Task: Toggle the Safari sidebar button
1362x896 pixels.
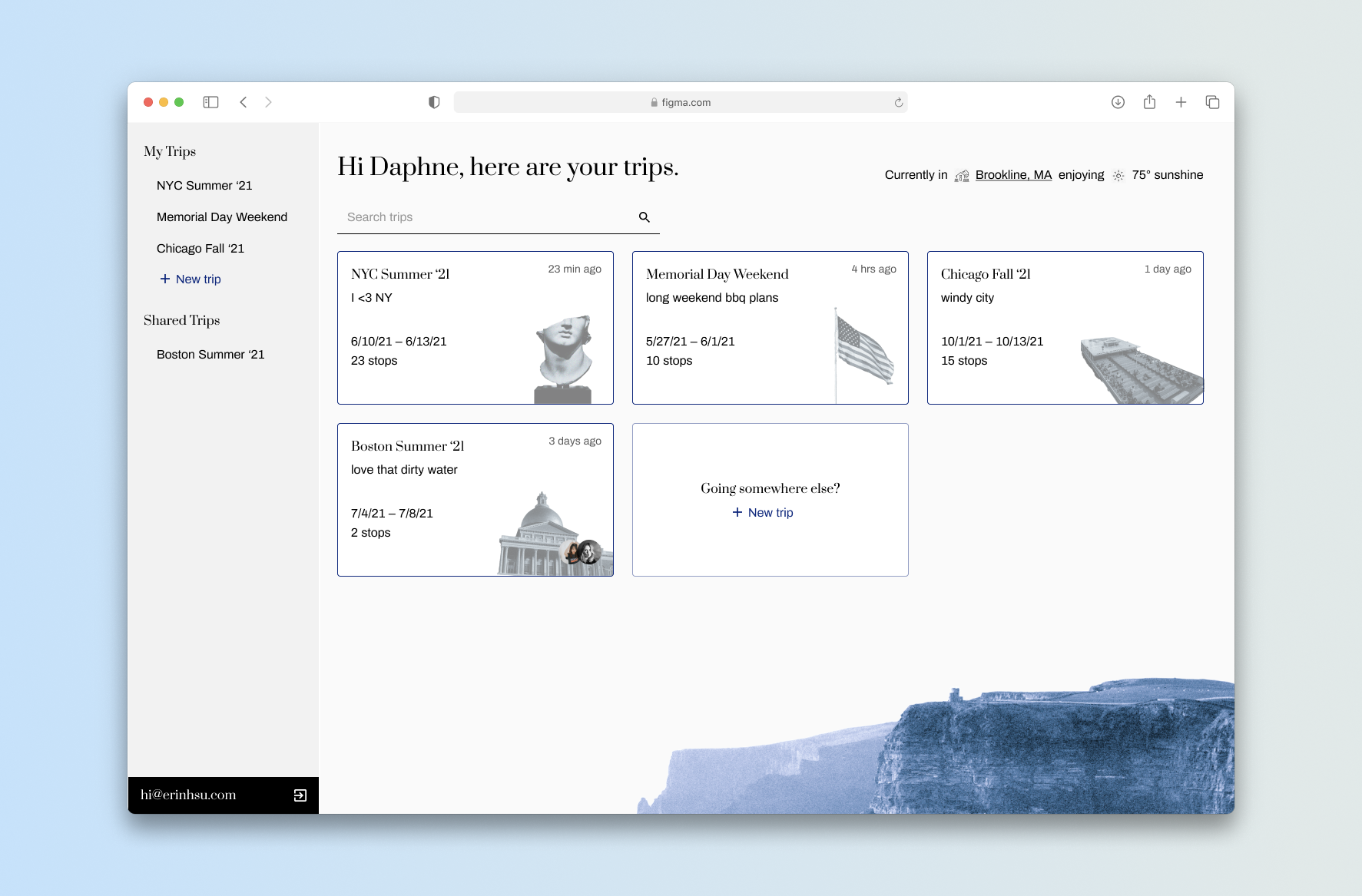Action: click(210, 102)
